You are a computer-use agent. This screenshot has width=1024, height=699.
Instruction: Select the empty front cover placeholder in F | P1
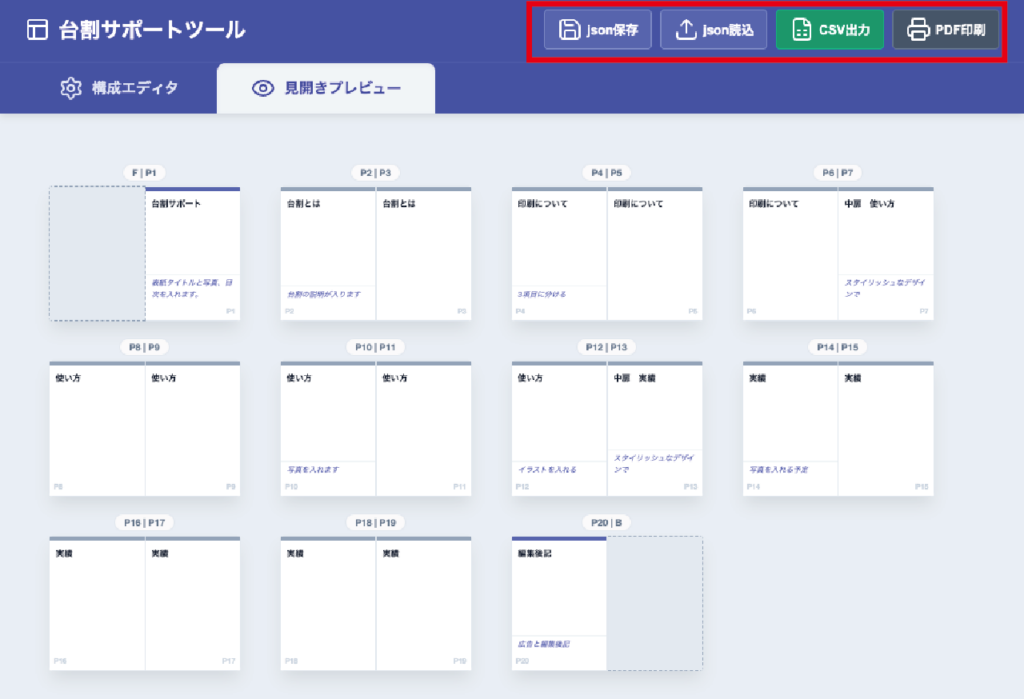[x=97, y=254]
